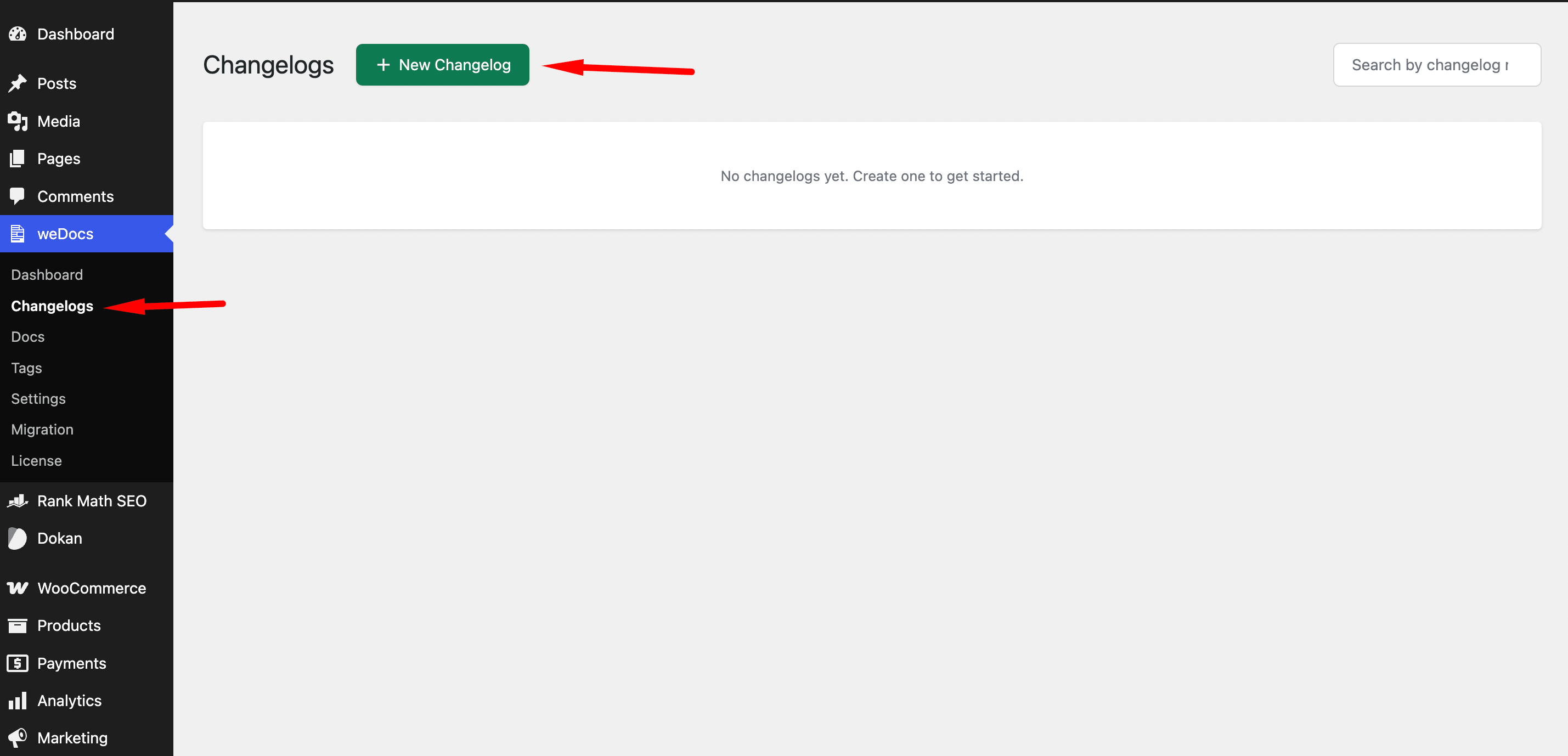Image resolution: width=1568 pixels, height=756 pixels.
Task: Open the Comments menu label
Action: point(76,196)
